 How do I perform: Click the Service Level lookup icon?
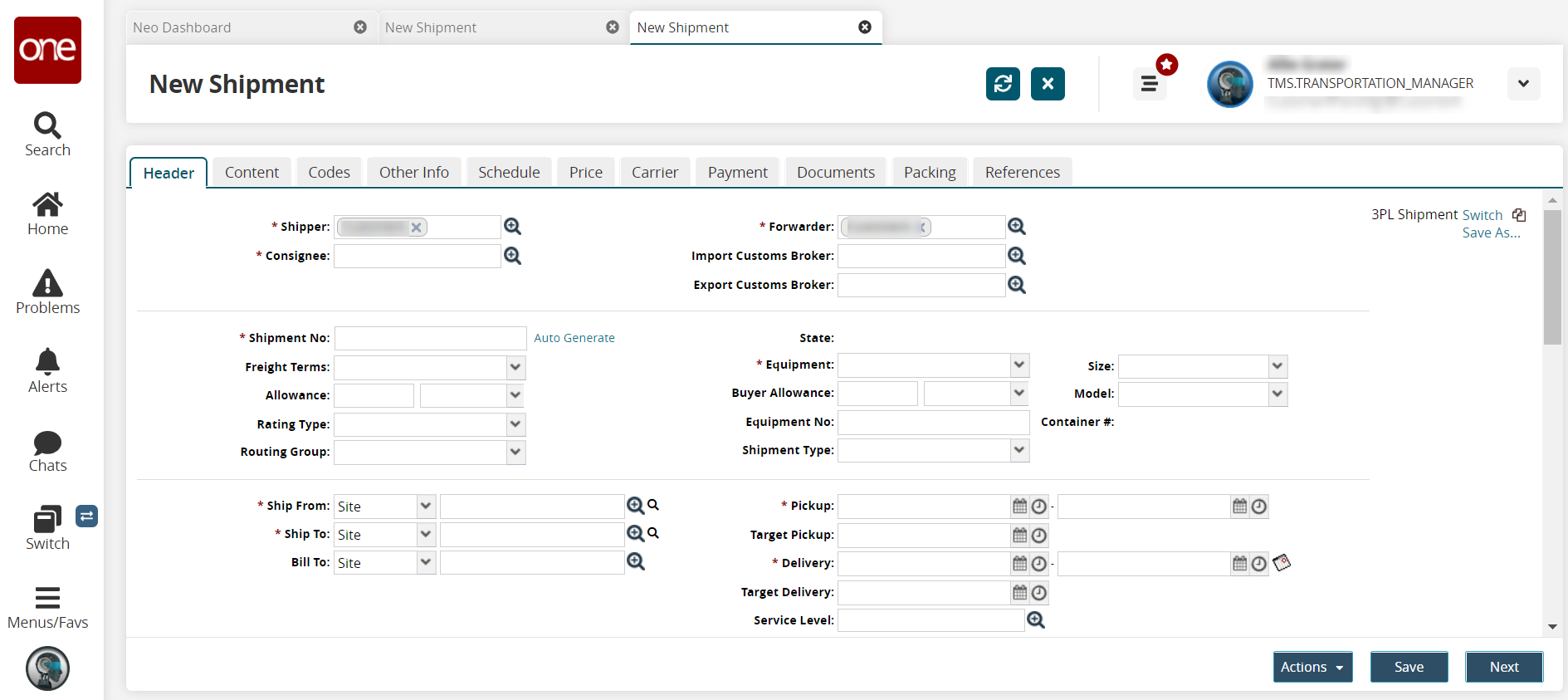1036,620
